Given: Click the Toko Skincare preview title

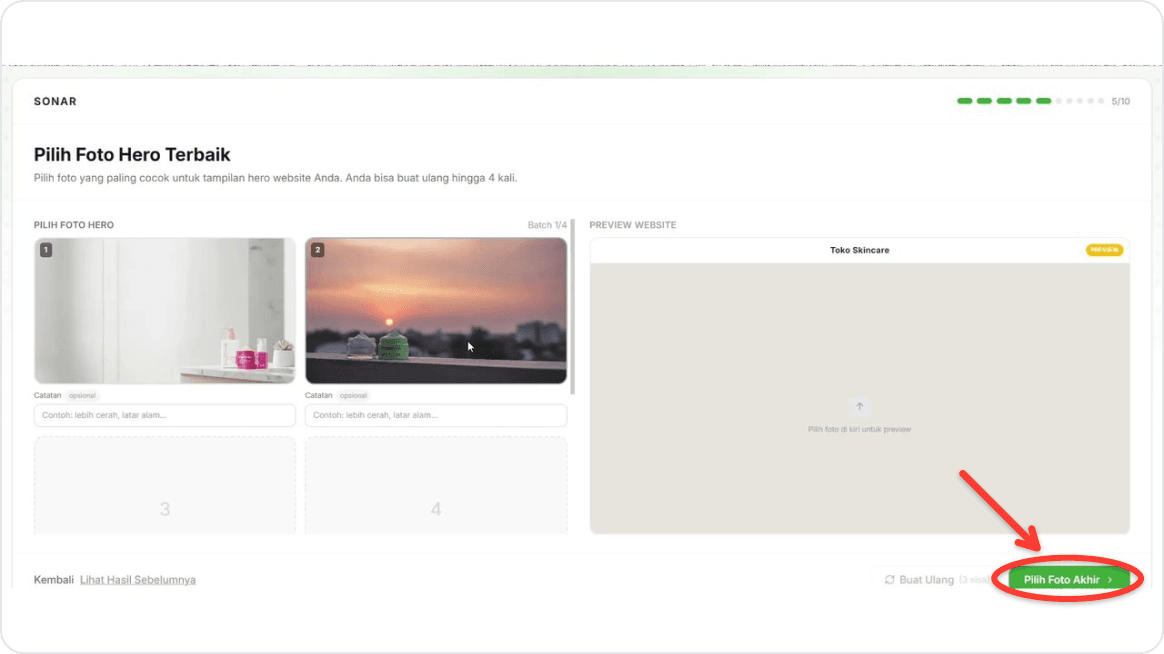Looking at the screenshot, I should click(860, 250).
